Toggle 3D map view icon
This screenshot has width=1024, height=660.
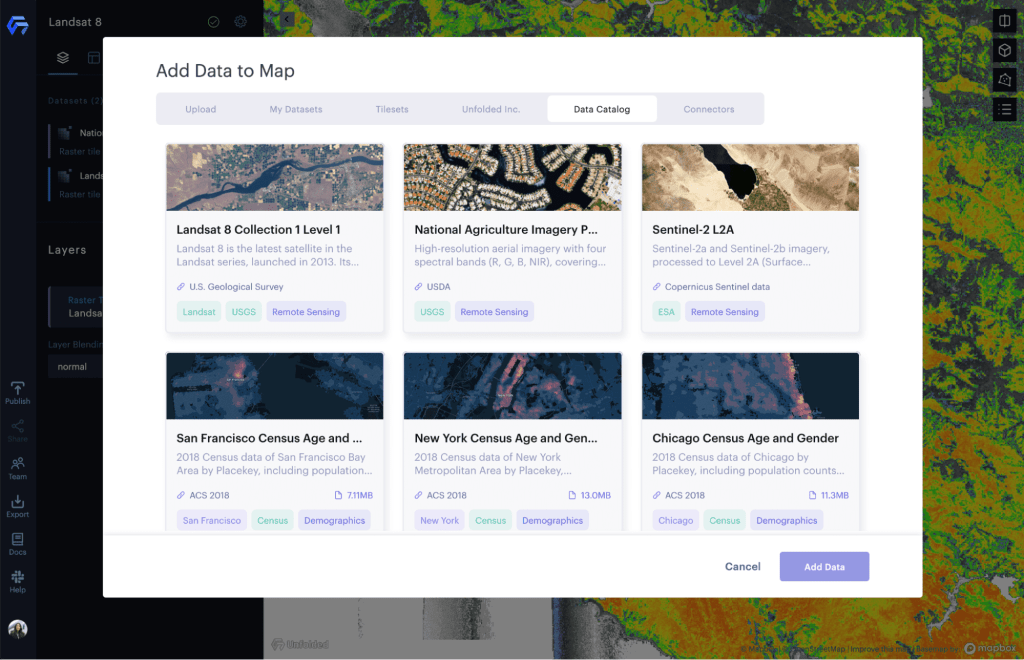[1004, 50]
